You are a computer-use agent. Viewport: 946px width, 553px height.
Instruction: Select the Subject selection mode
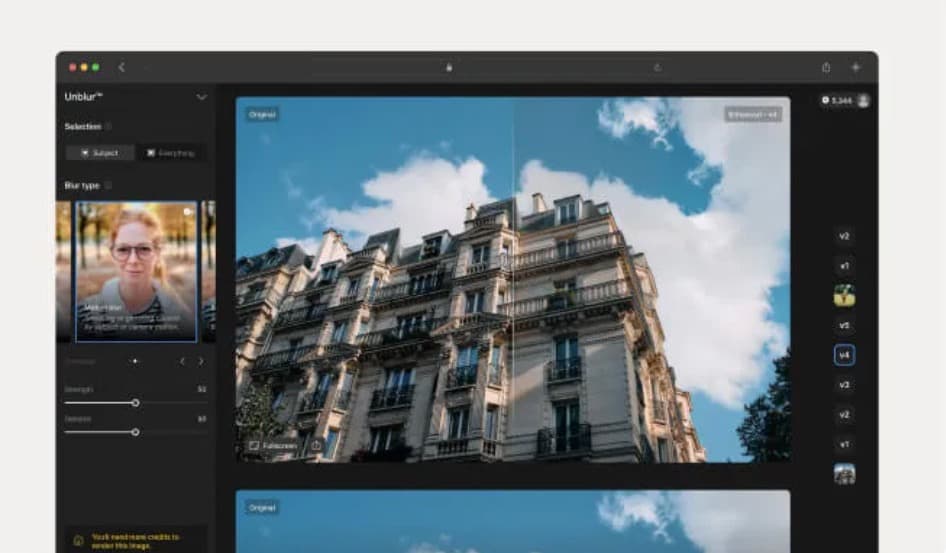click(x=100, y=153)
